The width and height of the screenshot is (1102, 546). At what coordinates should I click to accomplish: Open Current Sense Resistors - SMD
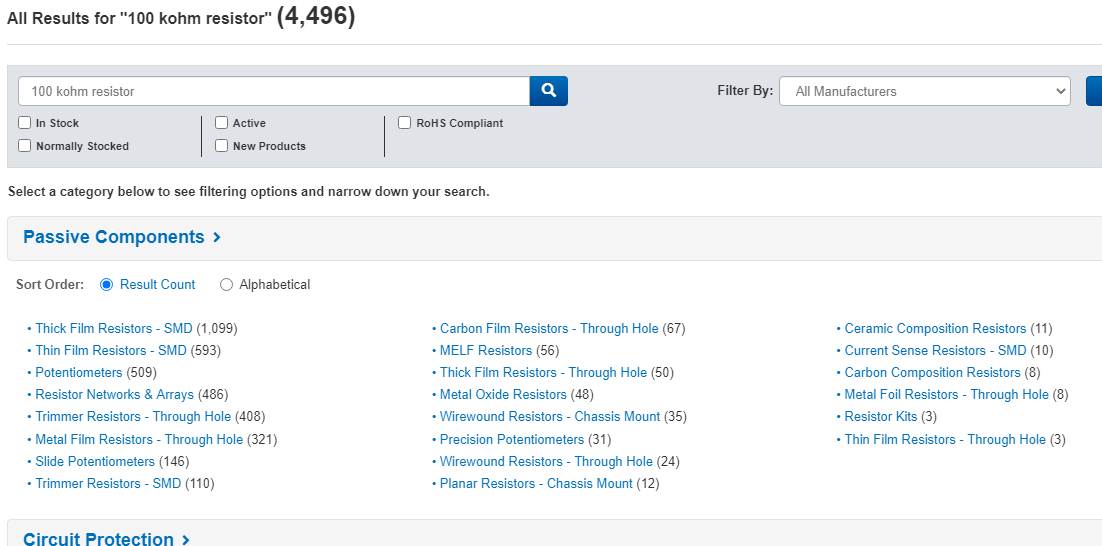coord(935,350)
